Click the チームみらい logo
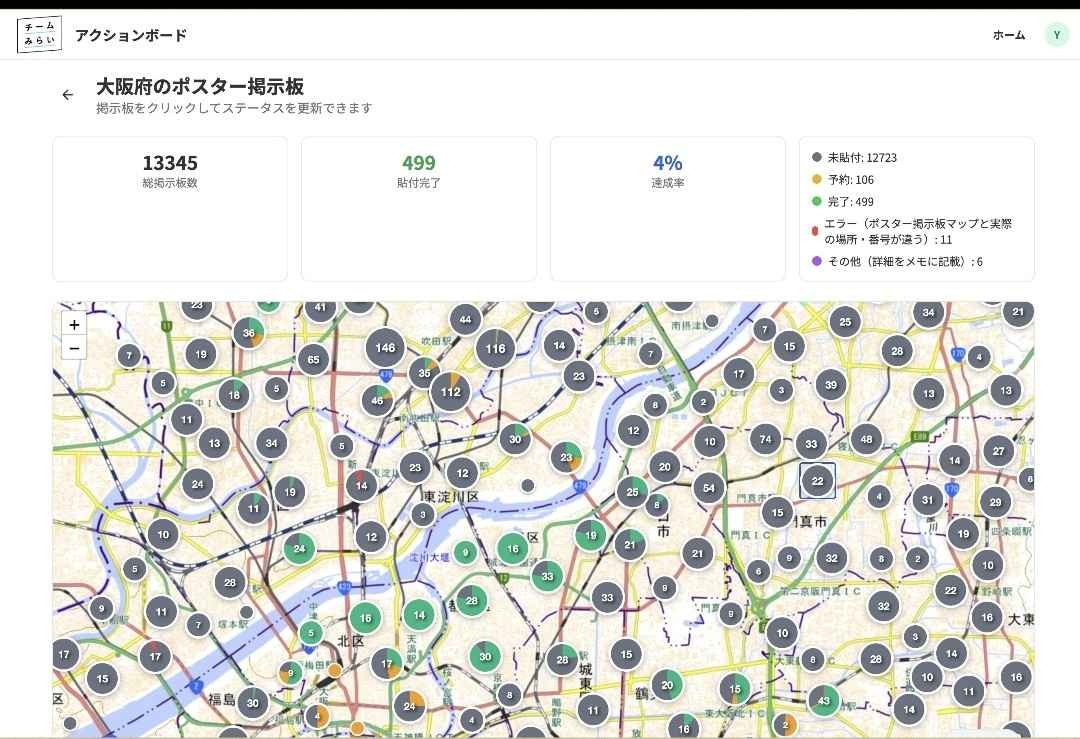 click(40, 35)
